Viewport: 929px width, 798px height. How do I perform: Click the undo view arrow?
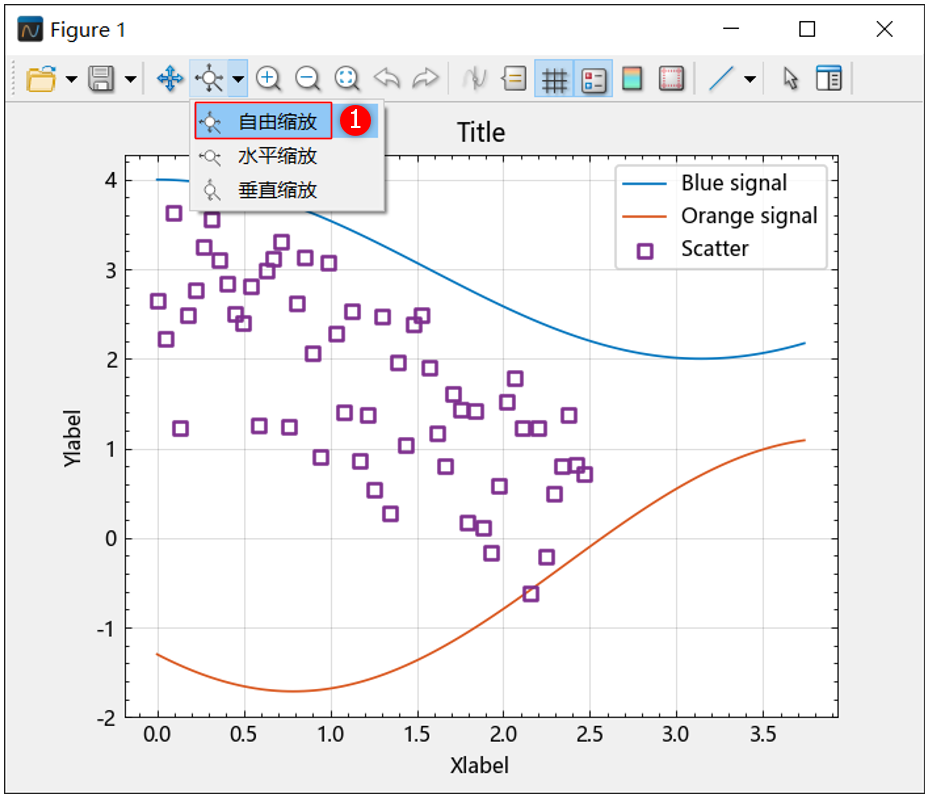(x=387, y=79)
